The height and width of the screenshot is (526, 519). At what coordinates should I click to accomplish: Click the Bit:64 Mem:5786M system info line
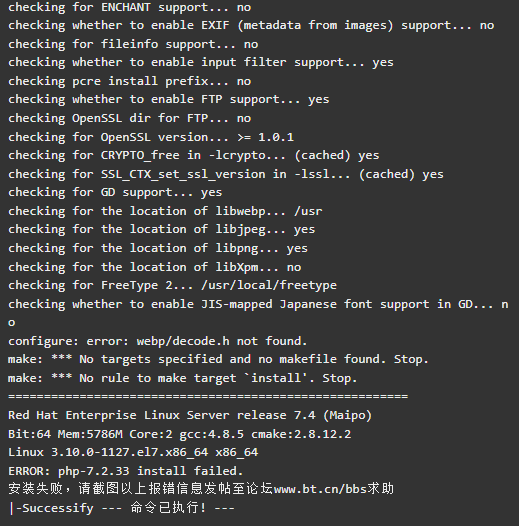coord(179,434)
